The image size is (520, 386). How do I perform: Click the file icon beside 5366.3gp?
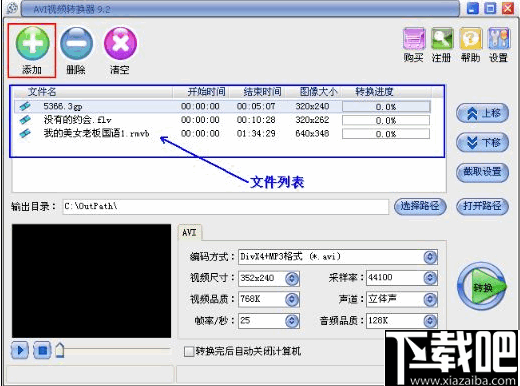click(25, 106)
